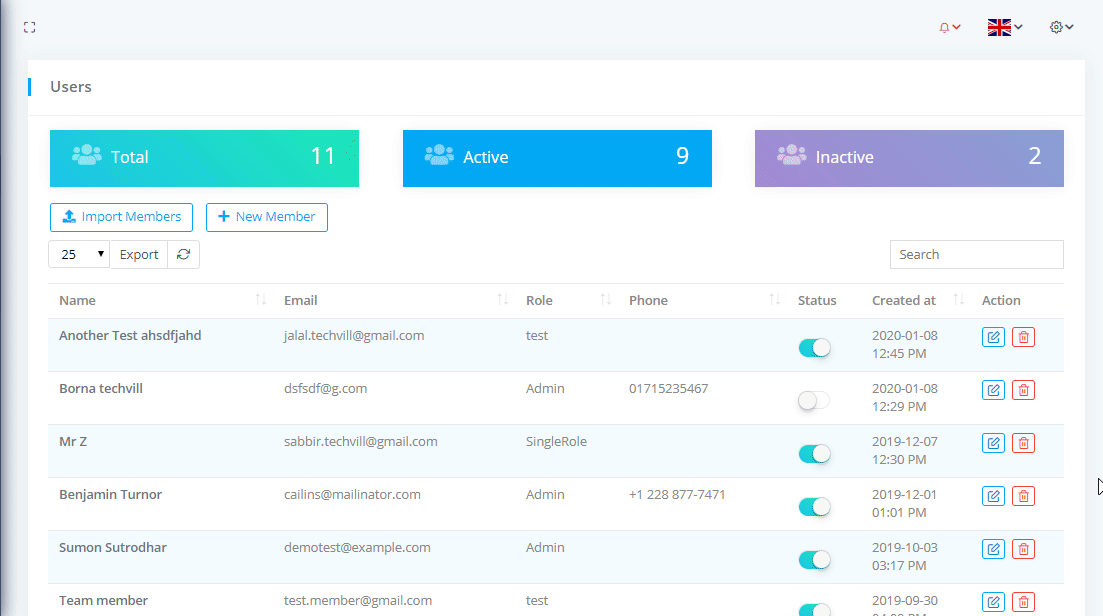Click the Search input field
The height and width of the screenshot is (616, 1103).
click(x=976, y=255)
